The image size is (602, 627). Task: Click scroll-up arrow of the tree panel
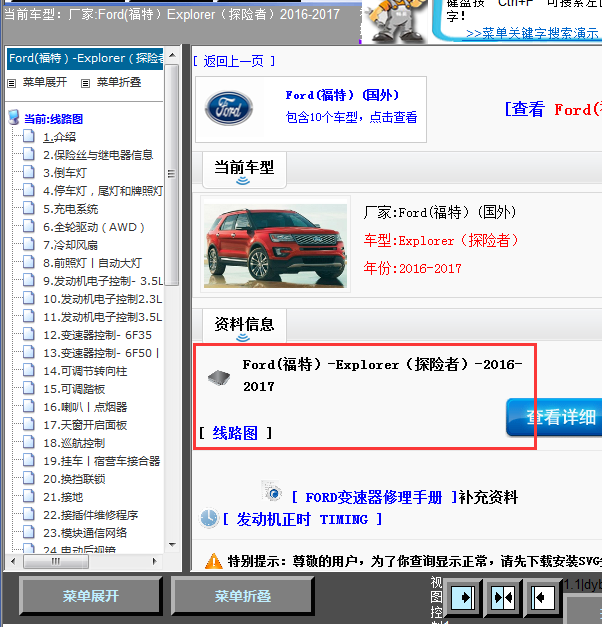(x=172, y=55)
